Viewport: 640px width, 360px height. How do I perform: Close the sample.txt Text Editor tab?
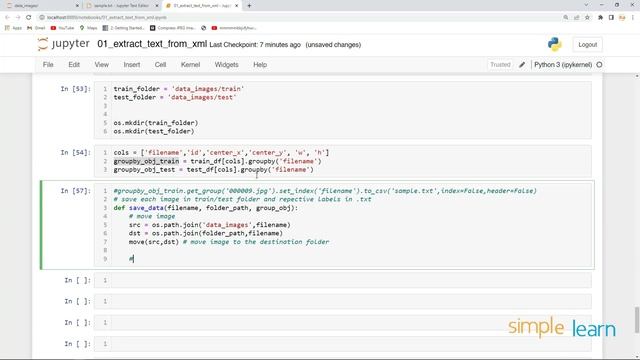[x=157, y=6]
